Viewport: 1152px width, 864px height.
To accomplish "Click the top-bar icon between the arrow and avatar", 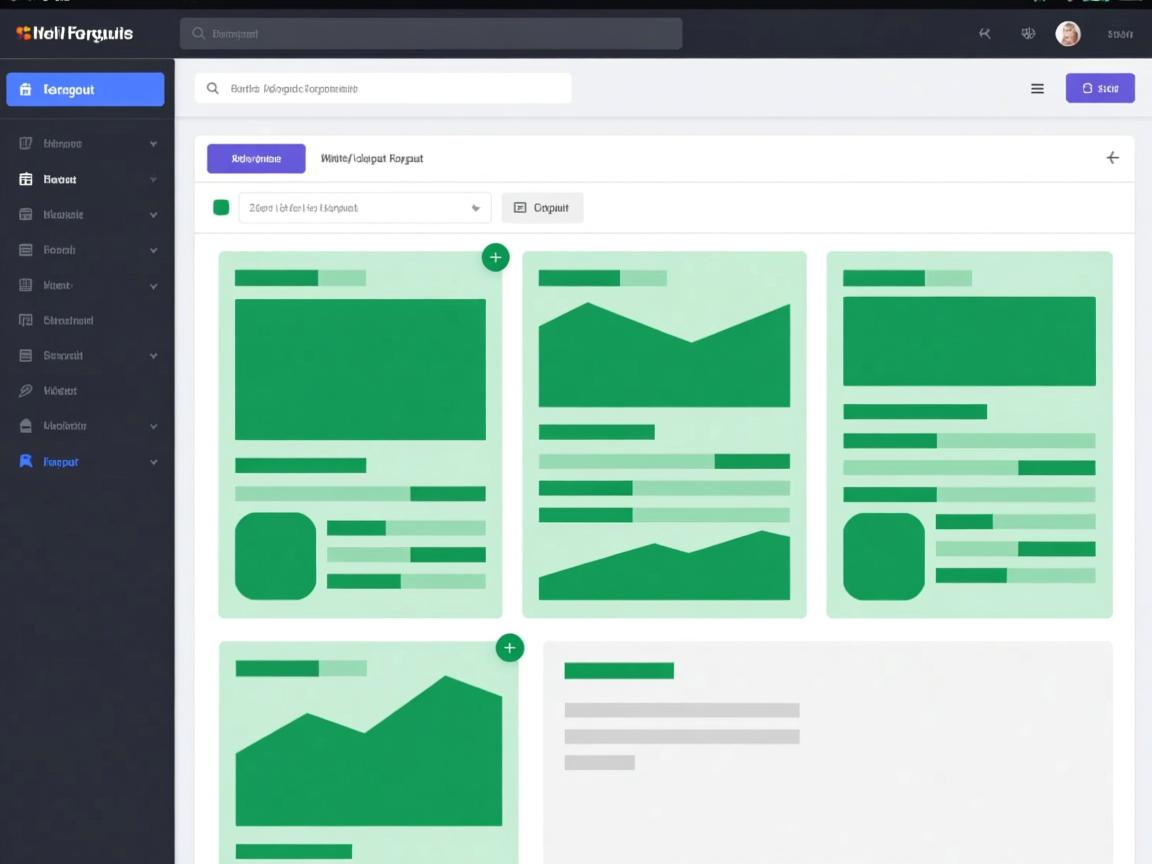I will 1027,34.
